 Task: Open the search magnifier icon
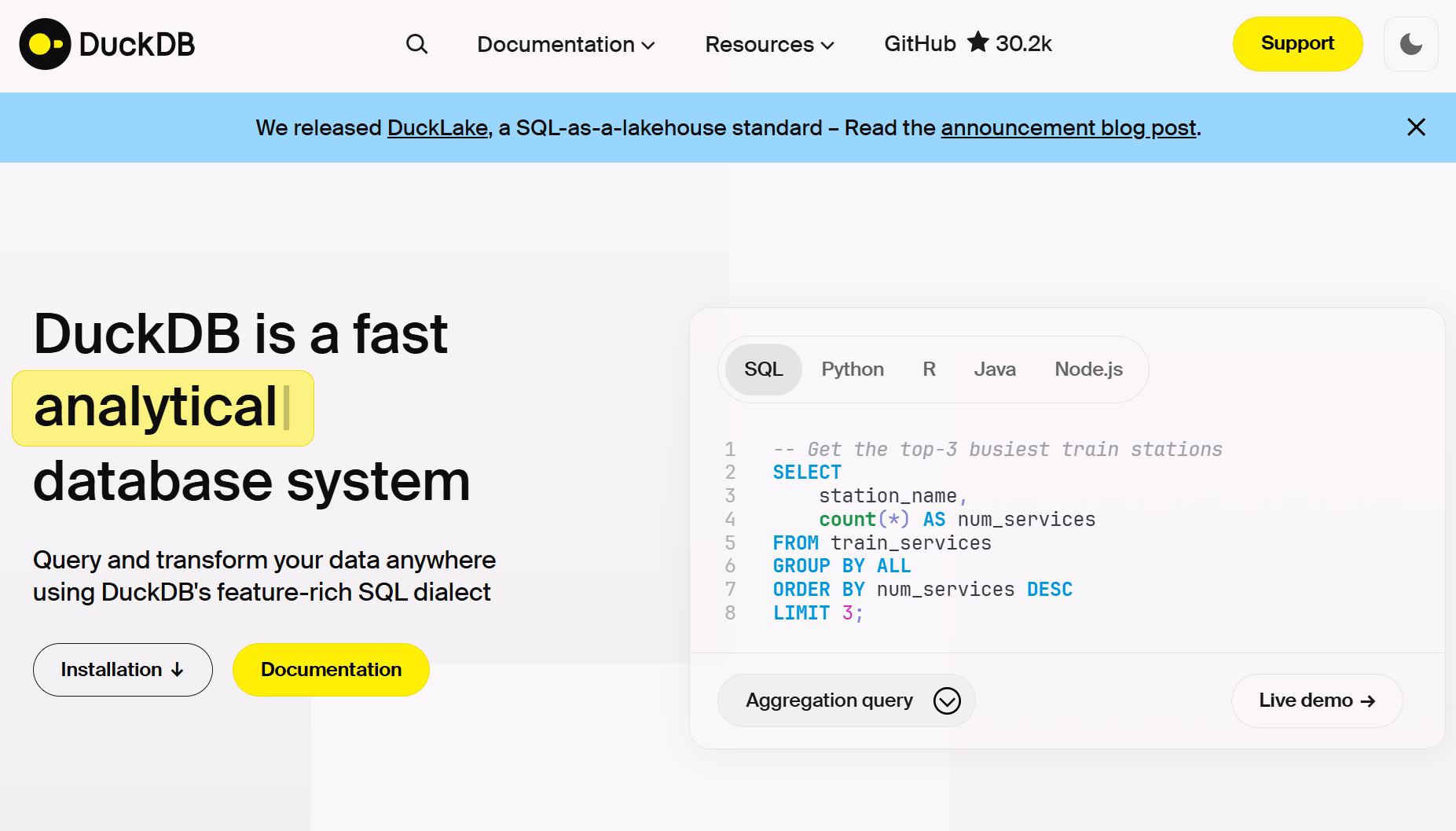point(417,44)
